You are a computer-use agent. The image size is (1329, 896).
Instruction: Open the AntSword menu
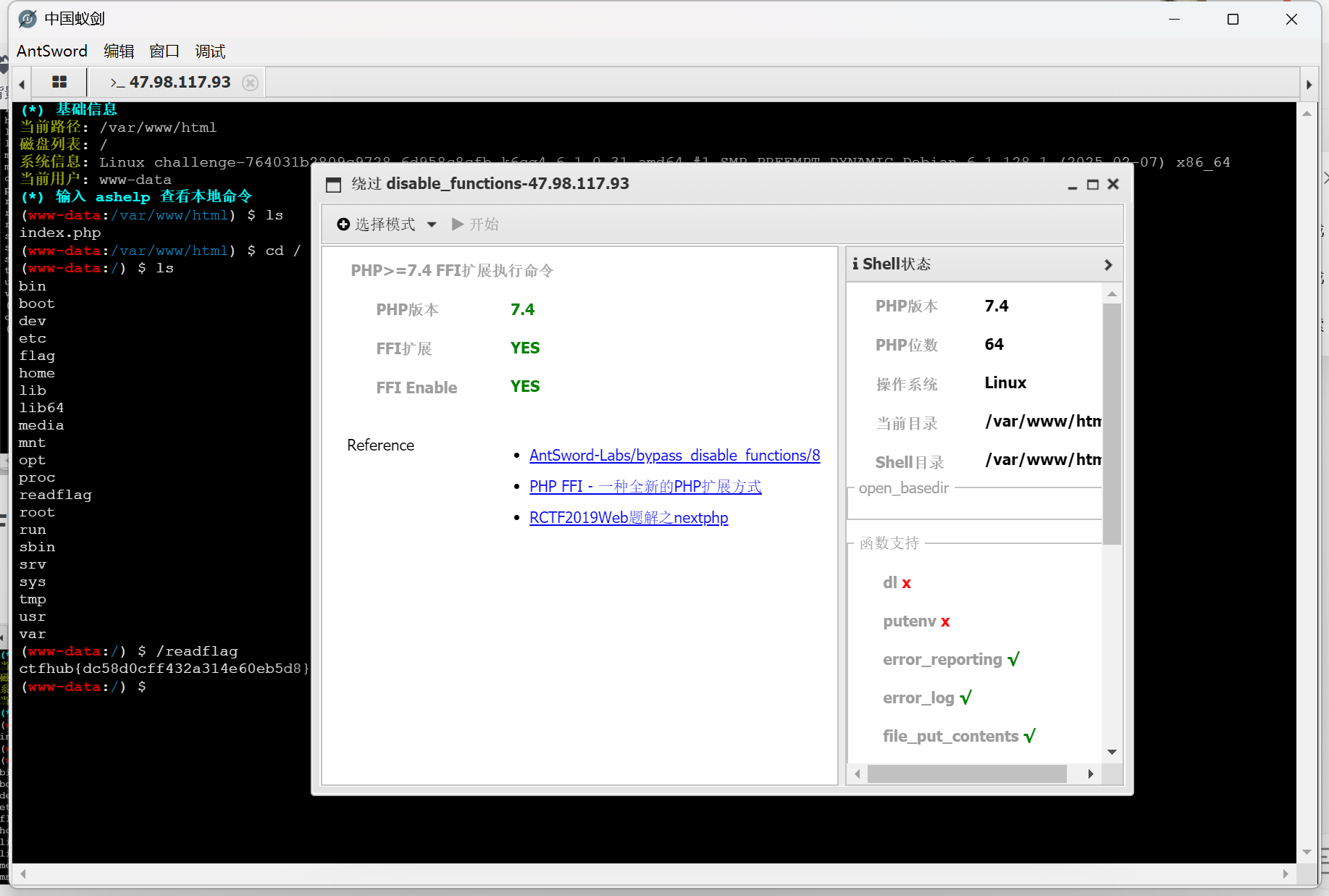[x=52, y=51]
